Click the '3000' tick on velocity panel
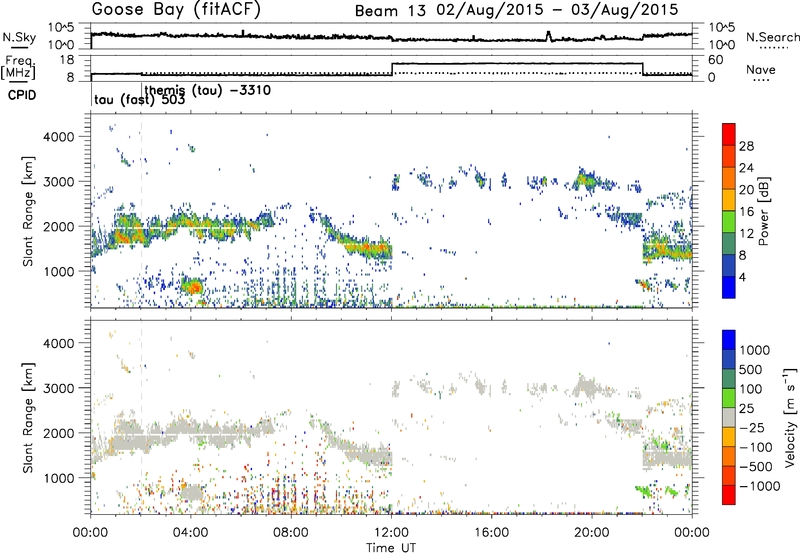 coord(58,388)
